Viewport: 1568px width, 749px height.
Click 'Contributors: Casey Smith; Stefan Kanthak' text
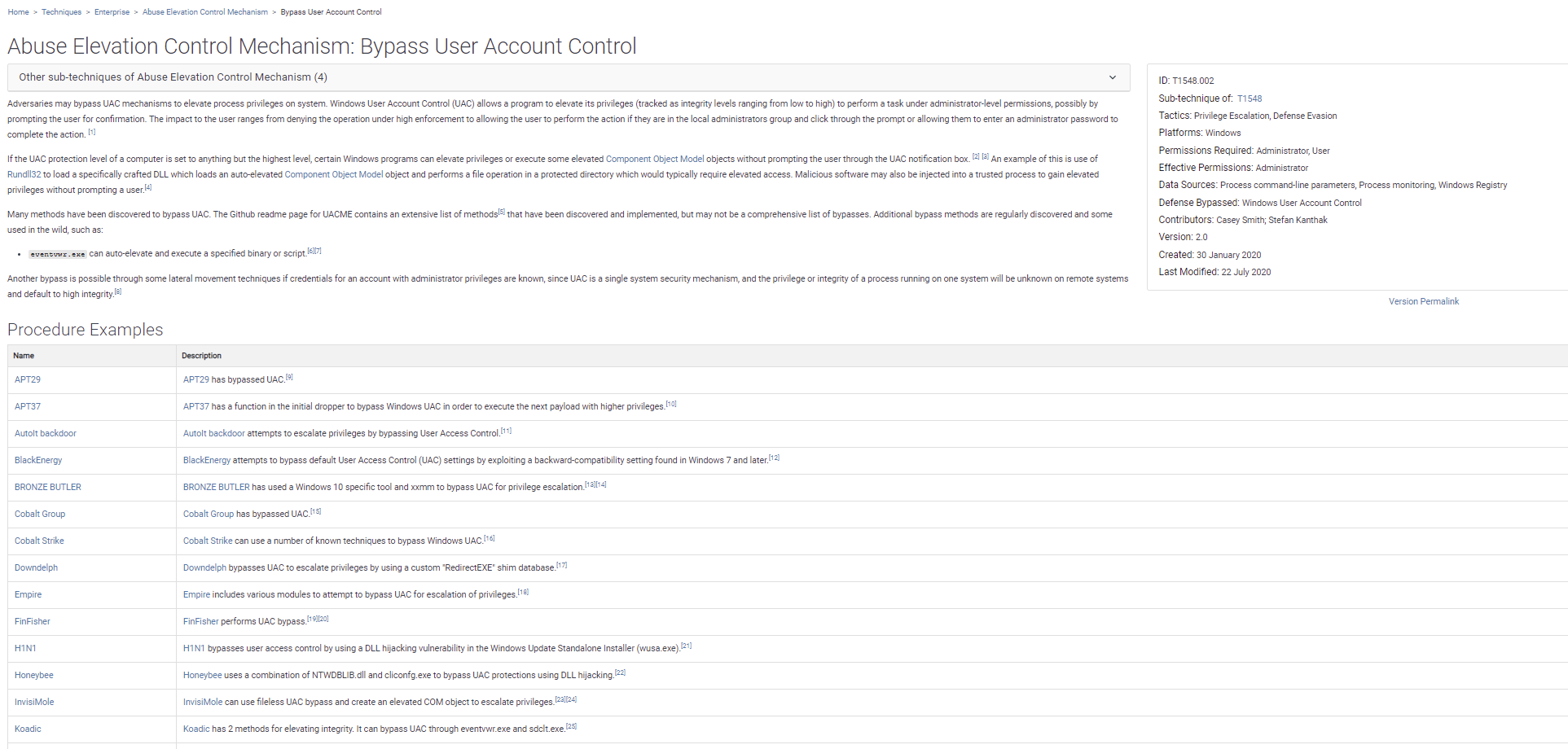[1243, 220]
